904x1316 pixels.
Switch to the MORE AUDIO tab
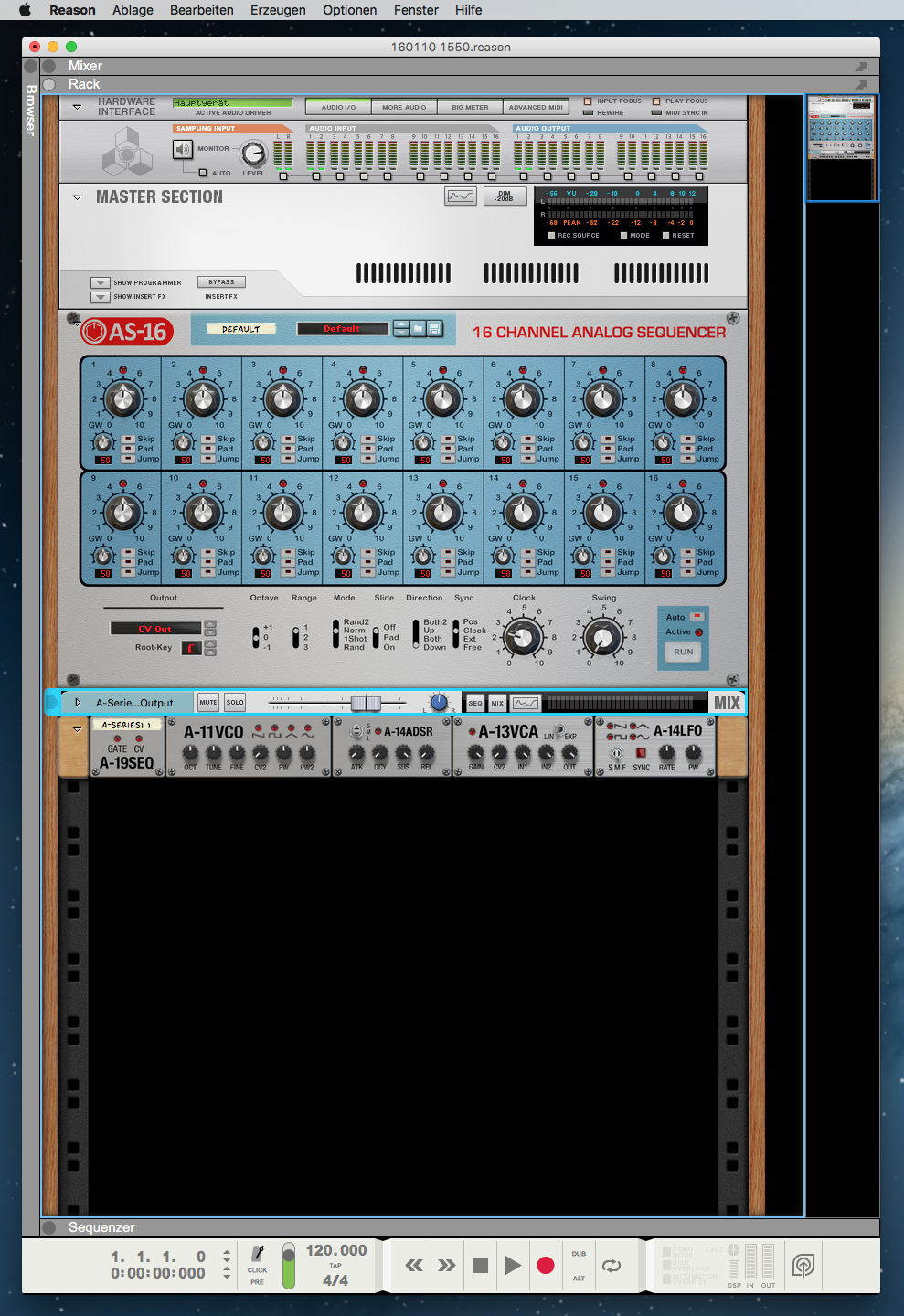pyautogui.click(x=404, y=107)
